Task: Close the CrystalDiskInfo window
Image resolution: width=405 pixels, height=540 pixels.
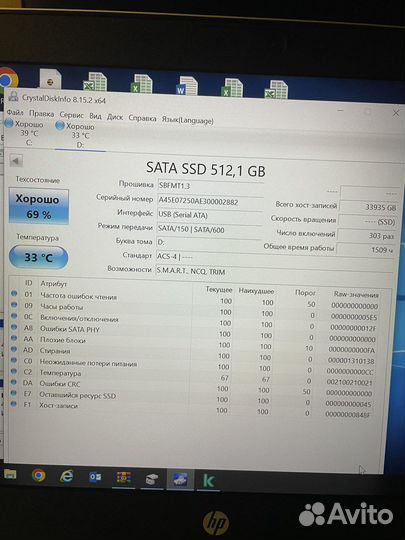Action: coord(396,113)
